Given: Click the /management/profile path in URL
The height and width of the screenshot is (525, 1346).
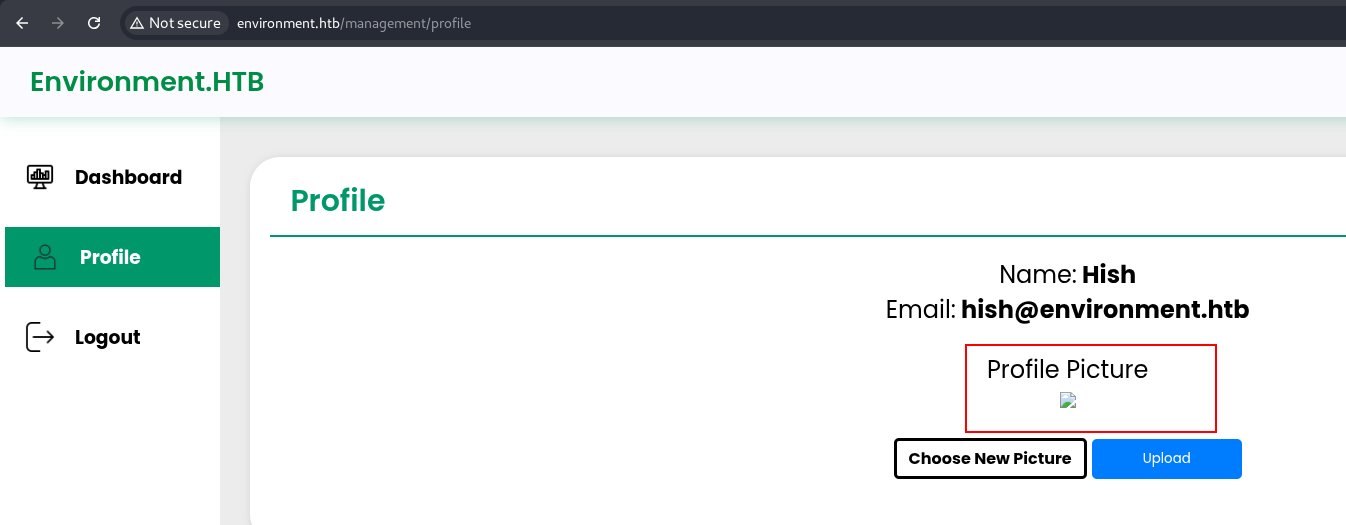Looking at the screenshot, I should point(407,23).
